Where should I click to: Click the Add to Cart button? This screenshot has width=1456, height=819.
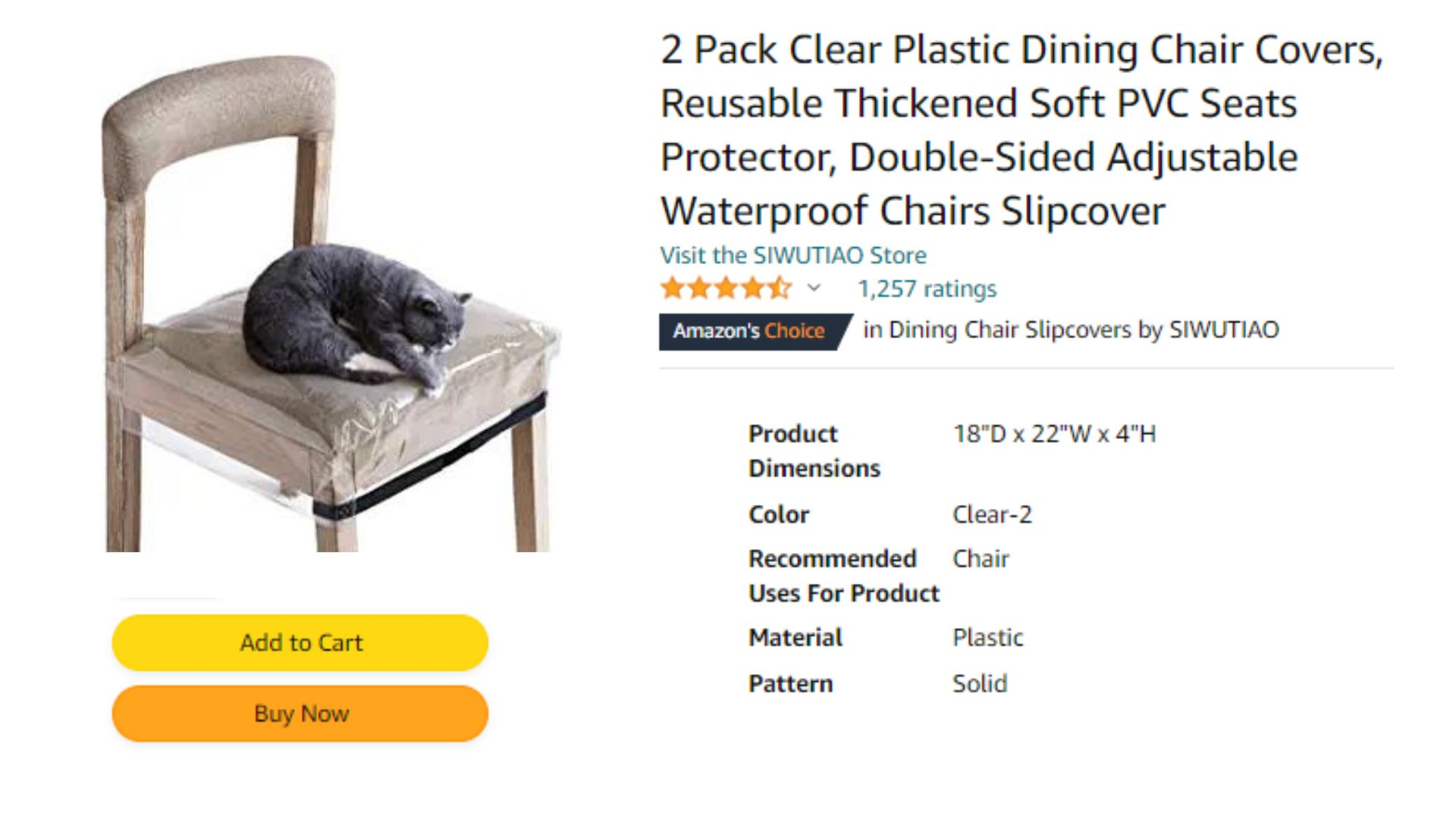coord(300,642)
